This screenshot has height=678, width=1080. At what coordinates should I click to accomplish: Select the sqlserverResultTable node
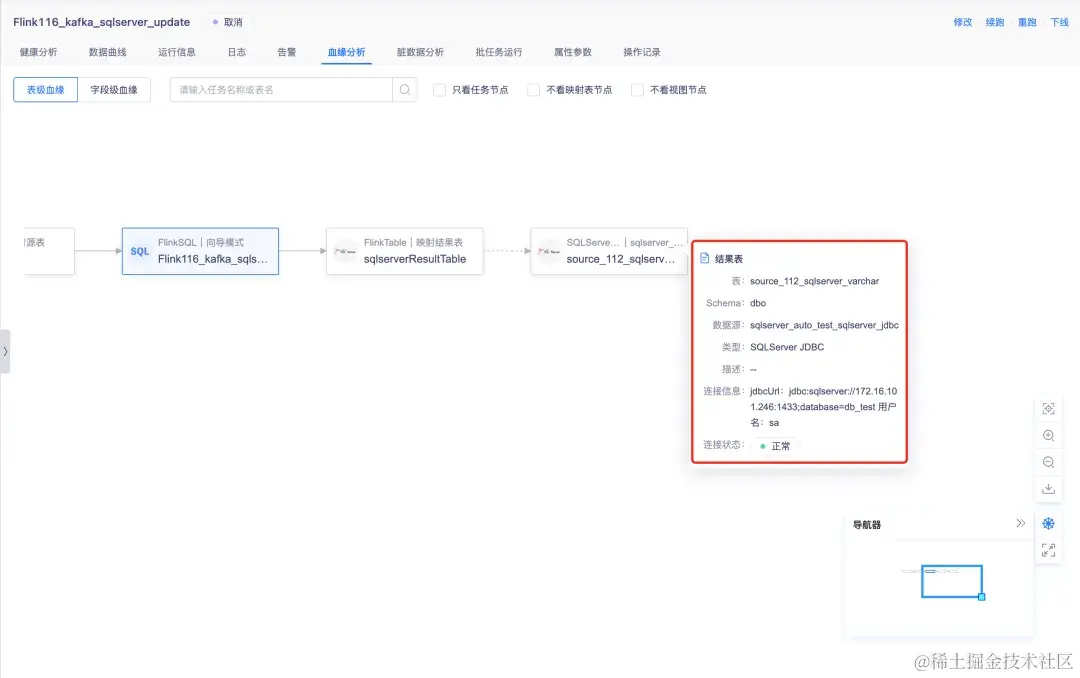tap(404, 251)
